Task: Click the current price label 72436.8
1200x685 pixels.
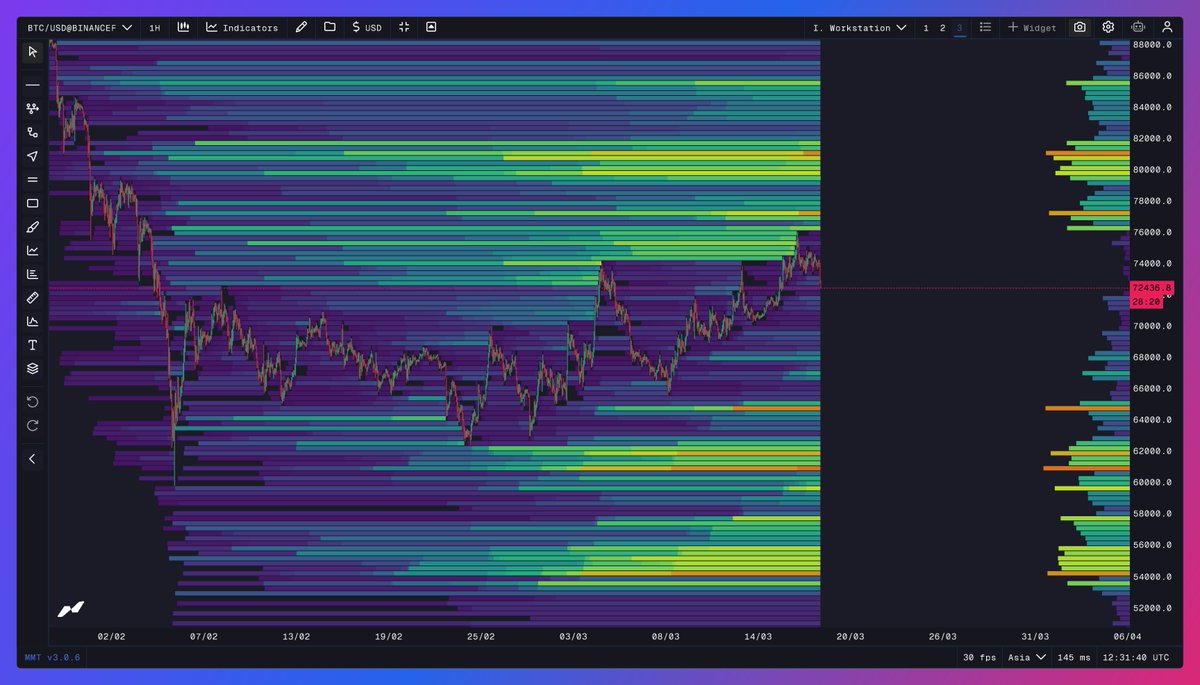Action: click(x=1151, y=288)
